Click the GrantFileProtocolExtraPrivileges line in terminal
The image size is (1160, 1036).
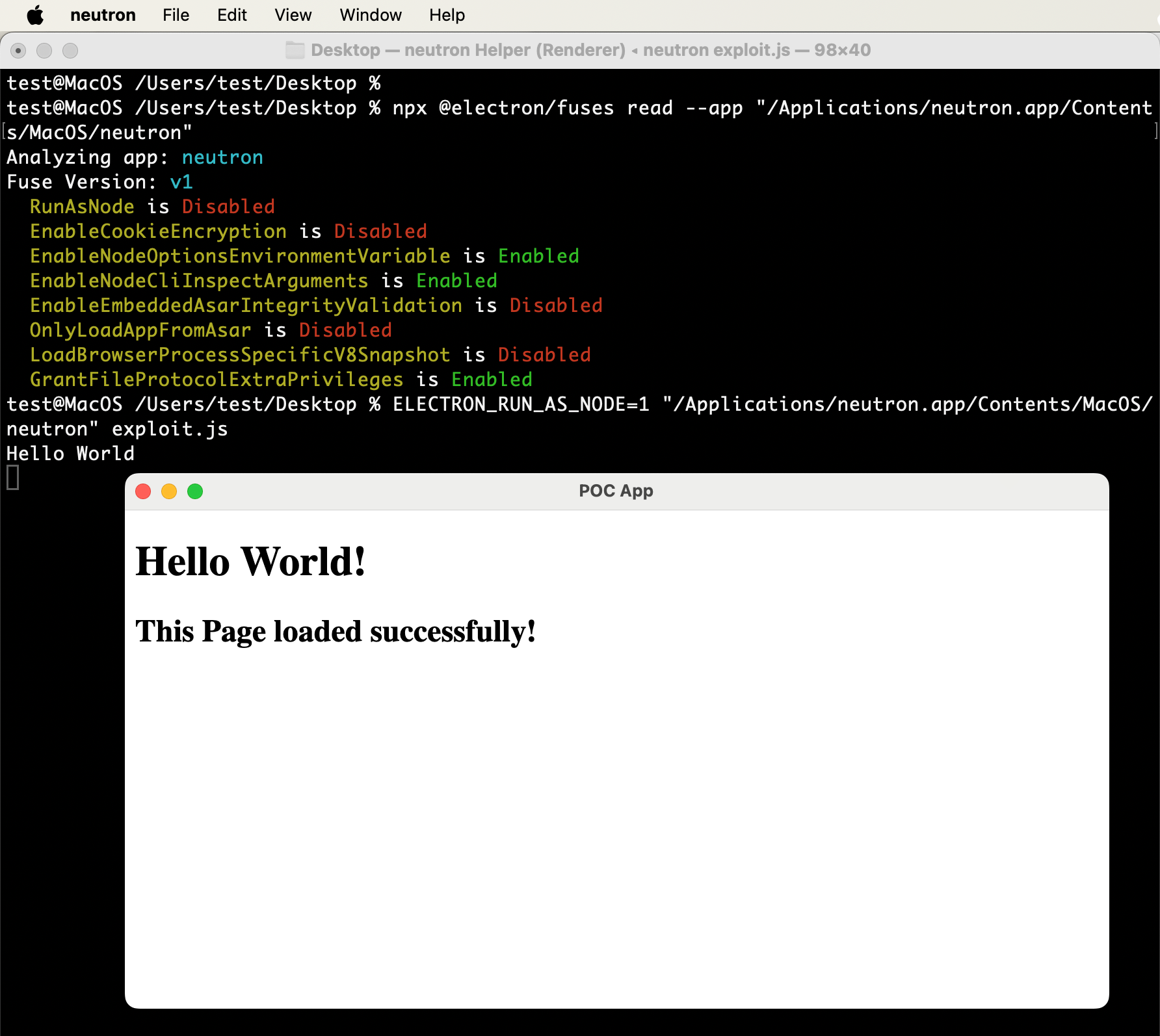coord(281,380)
